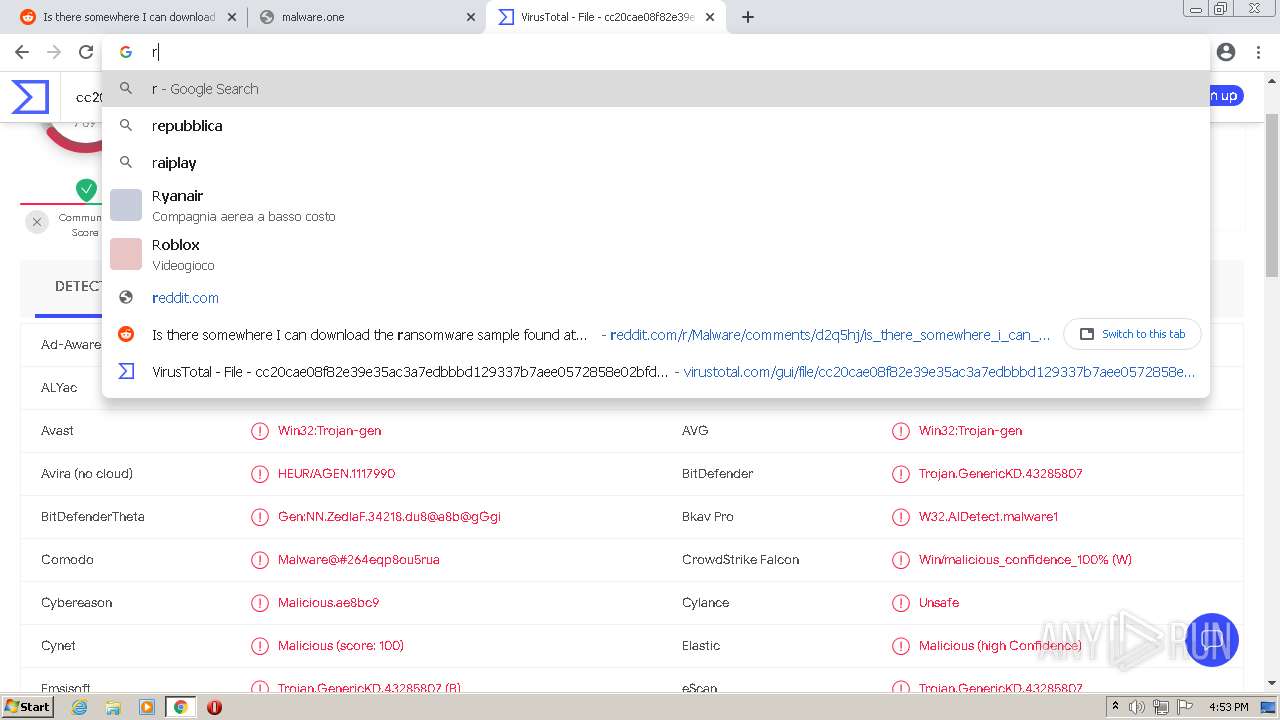This screenshot has height=720, width=1280.
Task: Select the VirusTotal file URL suggestion
Action: coord(655,372)
